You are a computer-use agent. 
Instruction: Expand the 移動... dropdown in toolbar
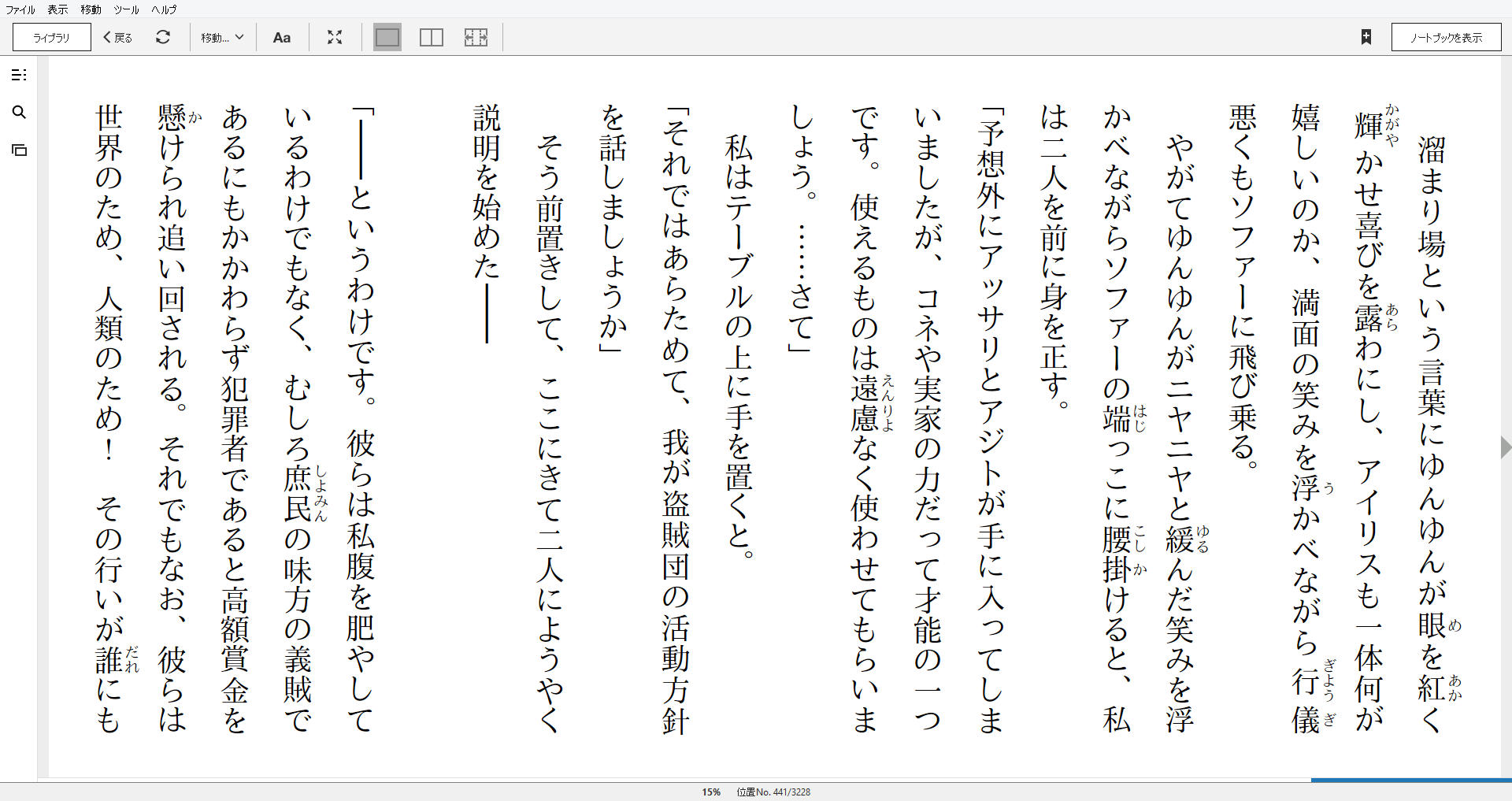coord(222,37)
